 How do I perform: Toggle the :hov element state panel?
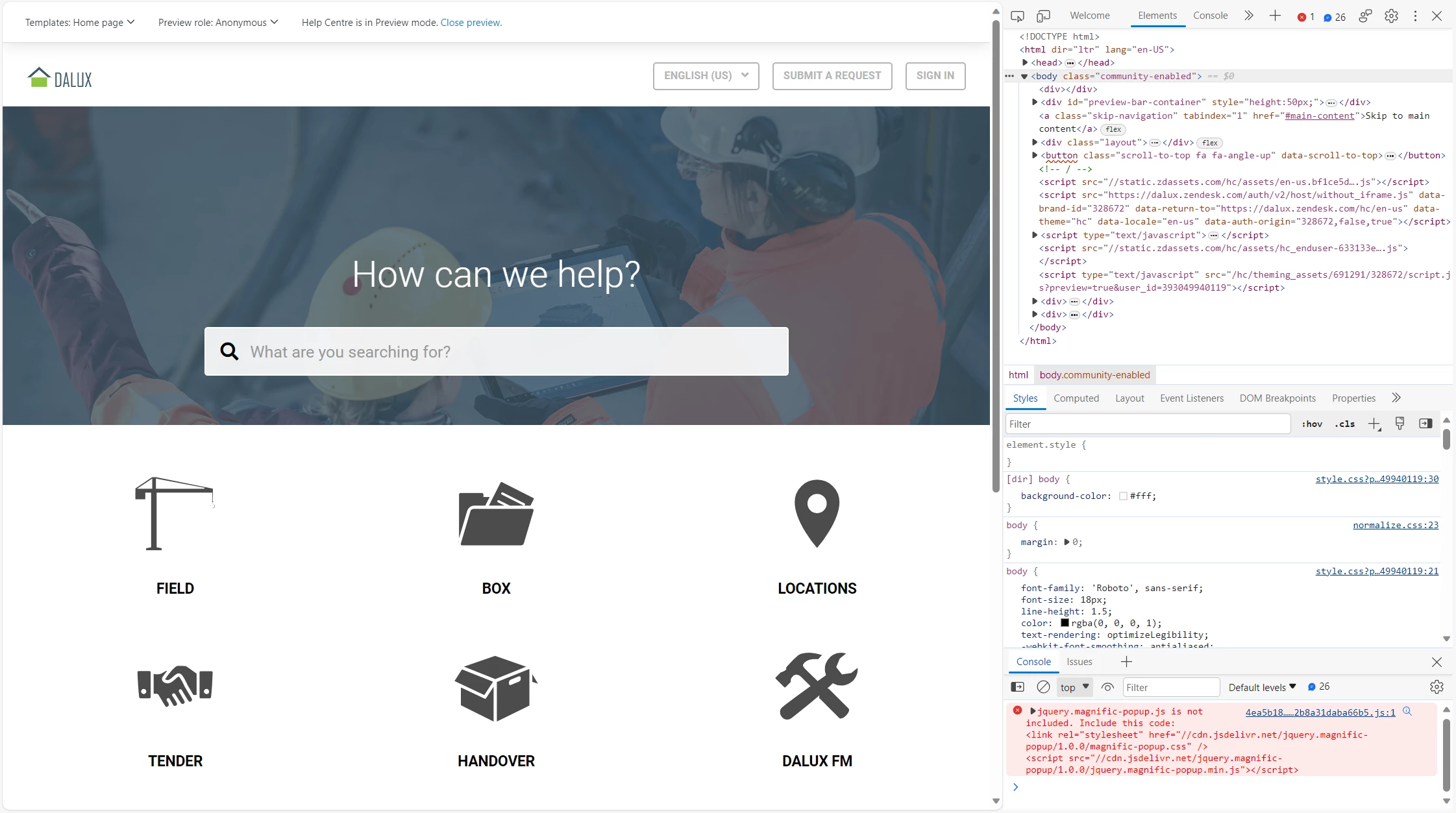(1312, 424)
